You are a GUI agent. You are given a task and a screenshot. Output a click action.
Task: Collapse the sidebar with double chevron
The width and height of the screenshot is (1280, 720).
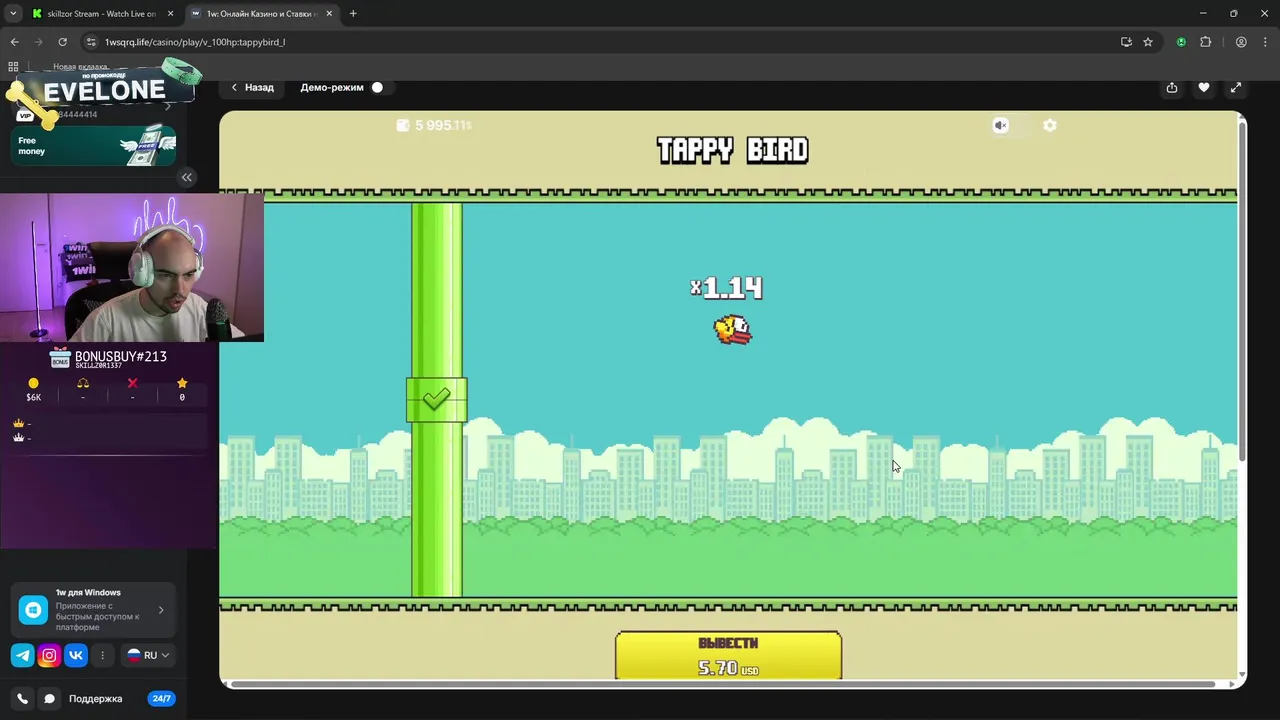(x=186, y=177)
